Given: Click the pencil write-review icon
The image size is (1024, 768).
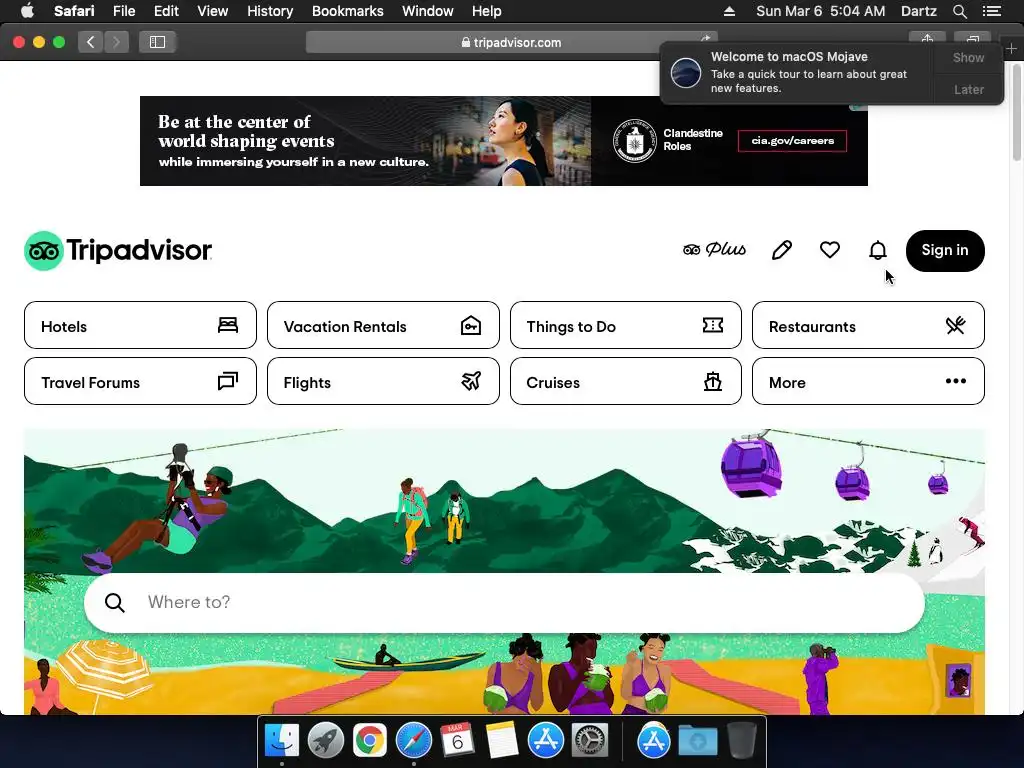Looking at the screenshot, I should (782, 250).
